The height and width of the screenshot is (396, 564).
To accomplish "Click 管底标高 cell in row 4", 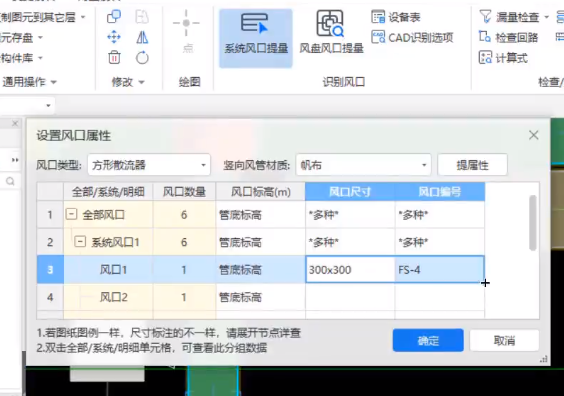I will [260, 297].
